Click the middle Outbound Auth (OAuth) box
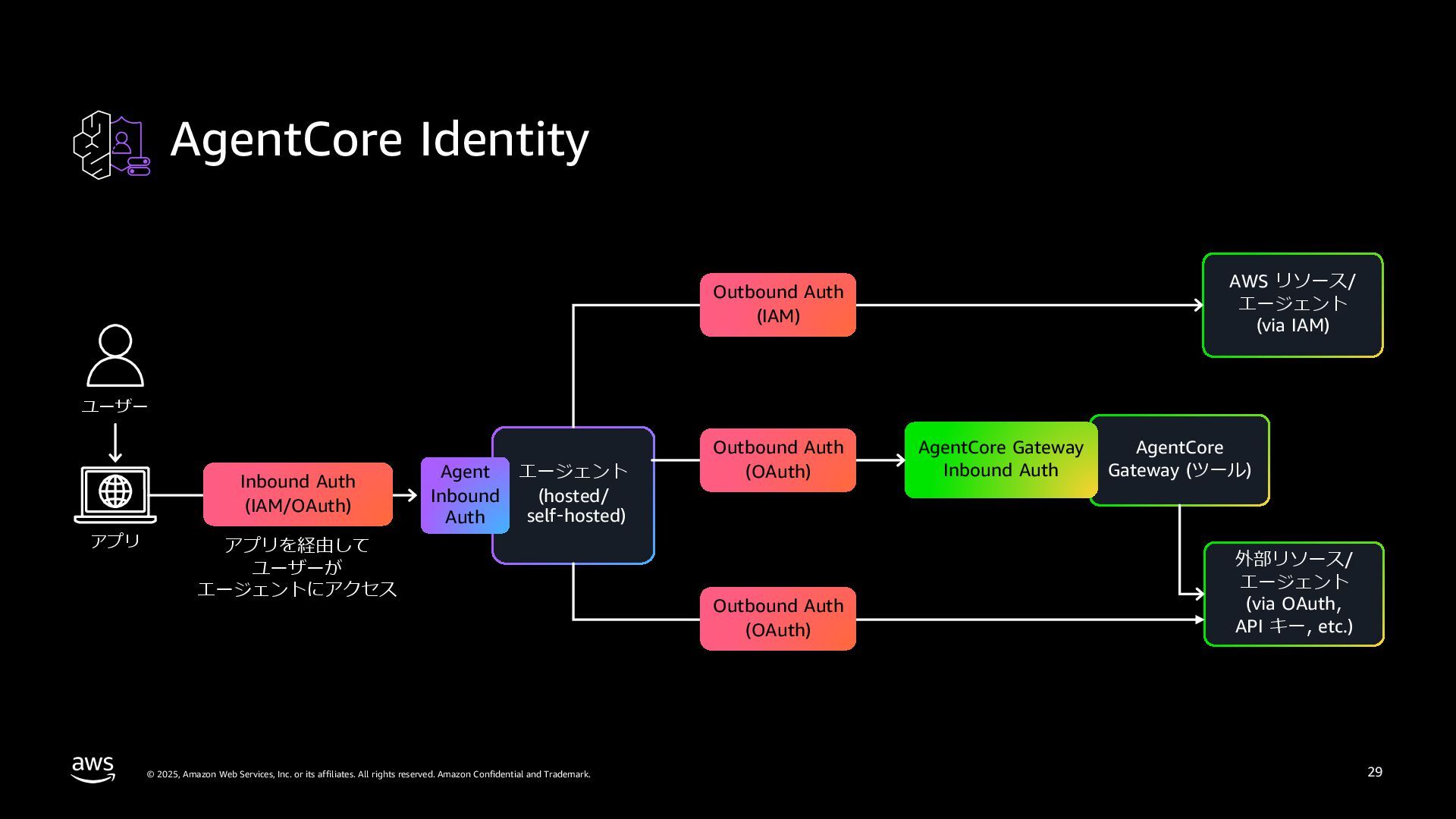Viewport: 1456px width, 819px height. 777,460
